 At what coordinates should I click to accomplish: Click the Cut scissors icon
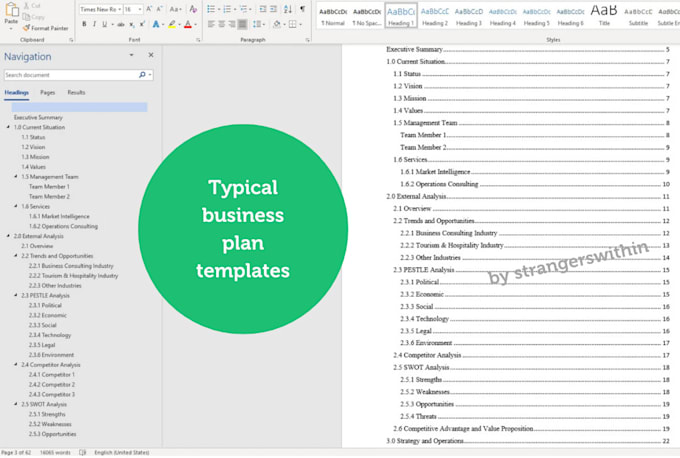point(26,6)
